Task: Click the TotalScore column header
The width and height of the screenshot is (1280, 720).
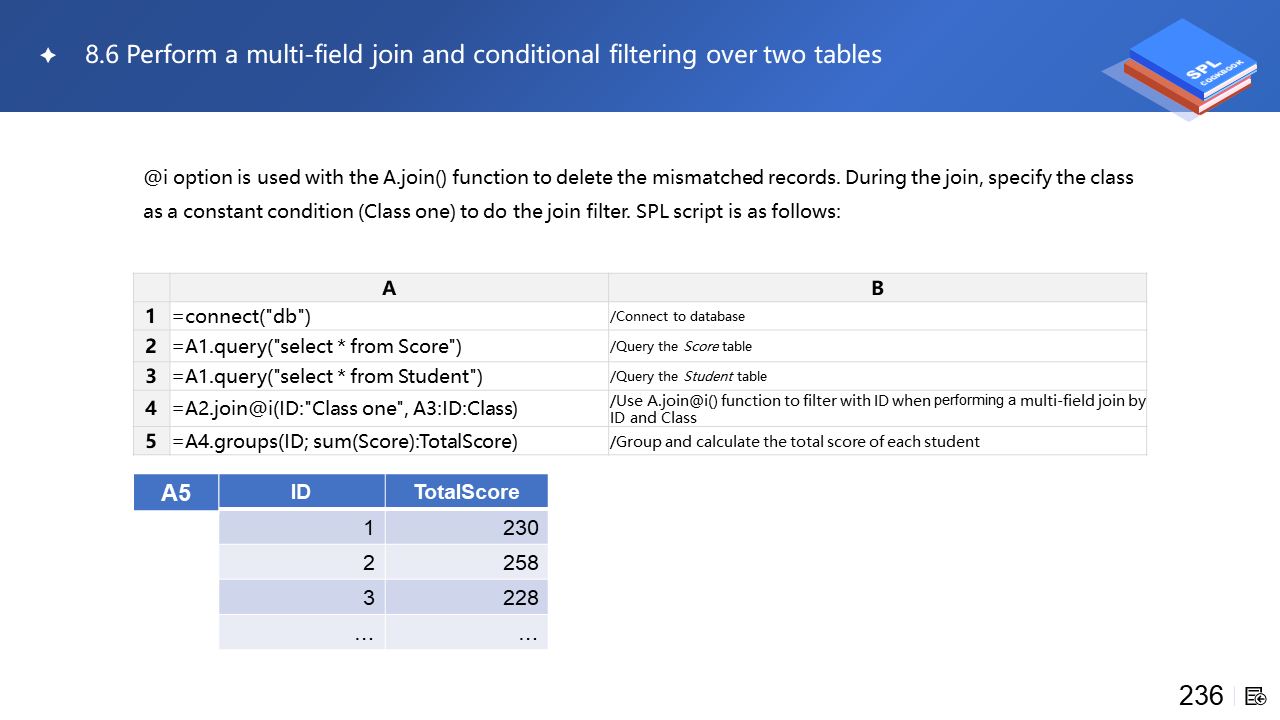Action: [466, 491]
